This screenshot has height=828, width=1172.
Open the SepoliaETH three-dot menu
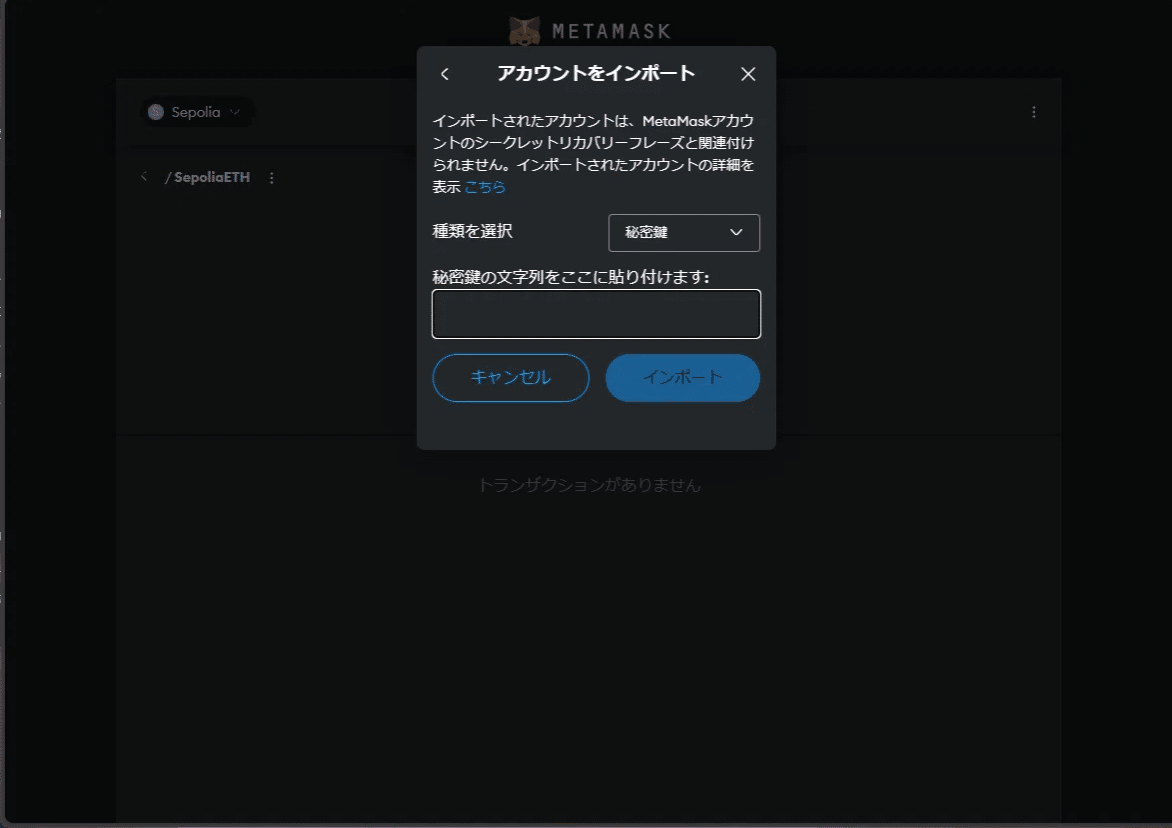[x=271, y=178]
